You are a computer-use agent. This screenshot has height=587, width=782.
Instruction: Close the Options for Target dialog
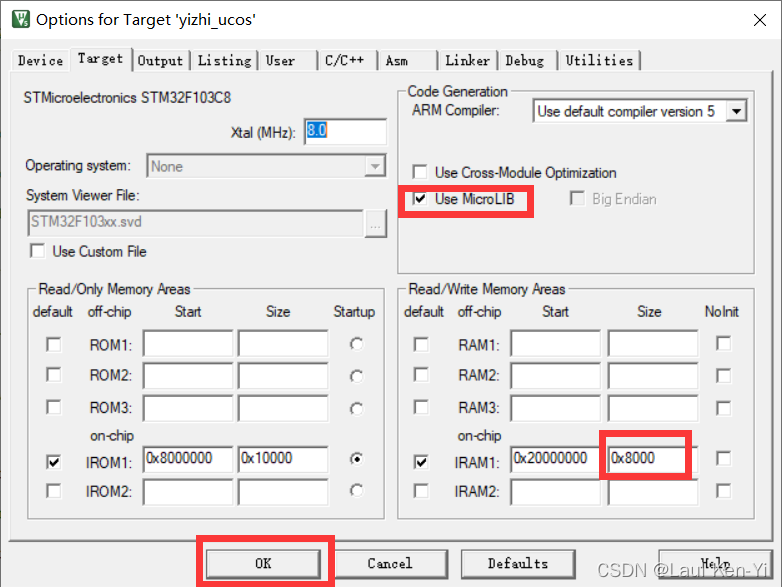click(760, 20)
